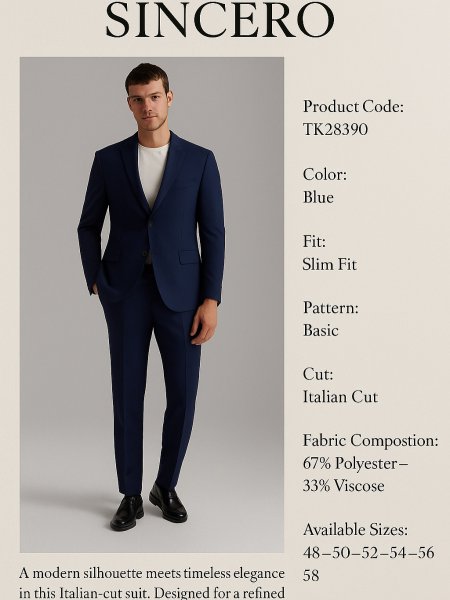The width and height of the screenshot is (450, 600).
Task: Select the Fit label
Action: [314, 241]
